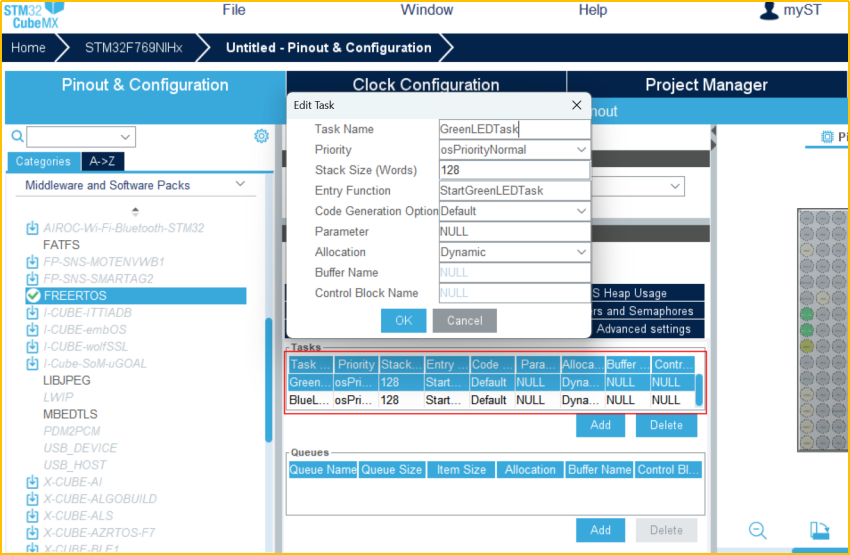Click the Task Name input field
The height and width of the screenshot is (555, 850).
(x=514, y=129)
